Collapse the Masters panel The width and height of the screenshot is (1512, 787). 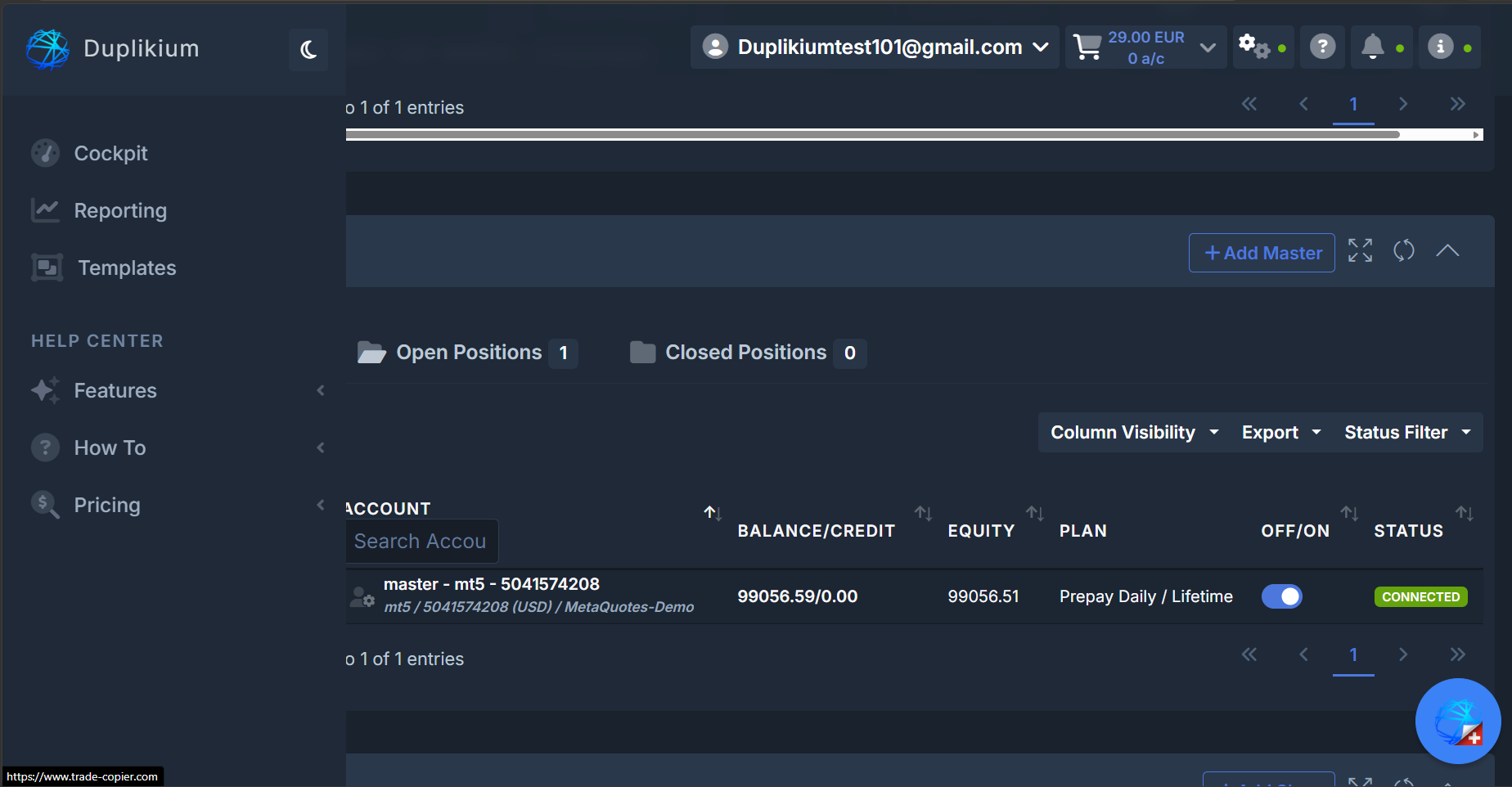pyautogui.click(x=1447, y=250)
